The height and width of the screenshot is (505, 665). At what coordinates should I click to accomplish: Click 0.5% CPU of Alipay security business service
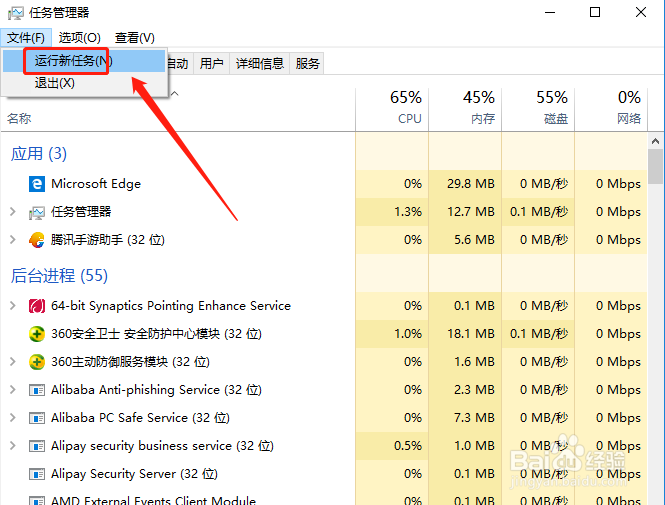pyautogui.click(x=408, y=446)
